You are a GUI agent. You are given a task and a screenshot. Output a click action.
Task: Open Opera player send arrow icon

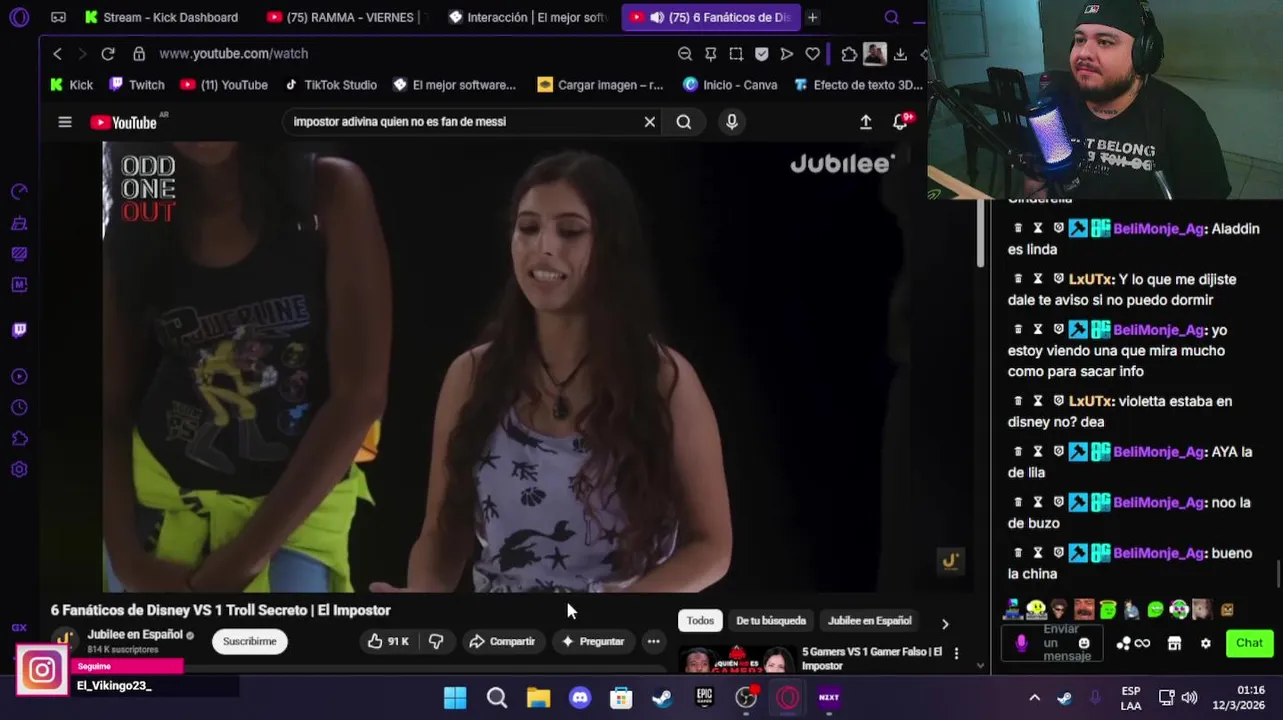point(787,54)
